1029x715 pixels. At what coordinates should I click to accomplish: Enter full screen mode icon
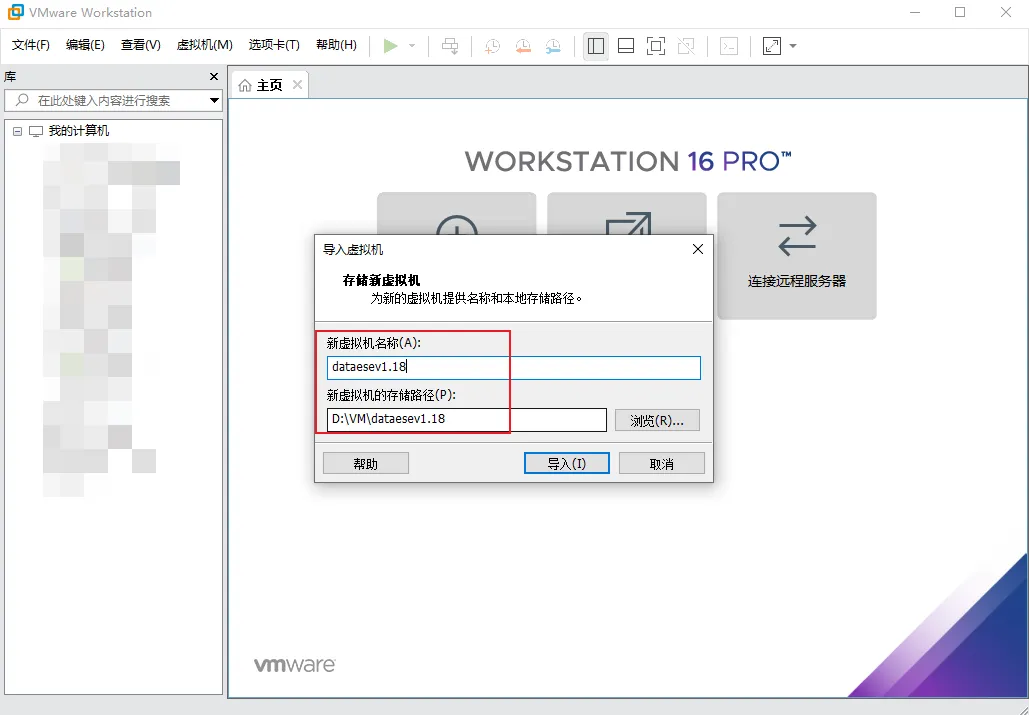(x=655, y=46)
